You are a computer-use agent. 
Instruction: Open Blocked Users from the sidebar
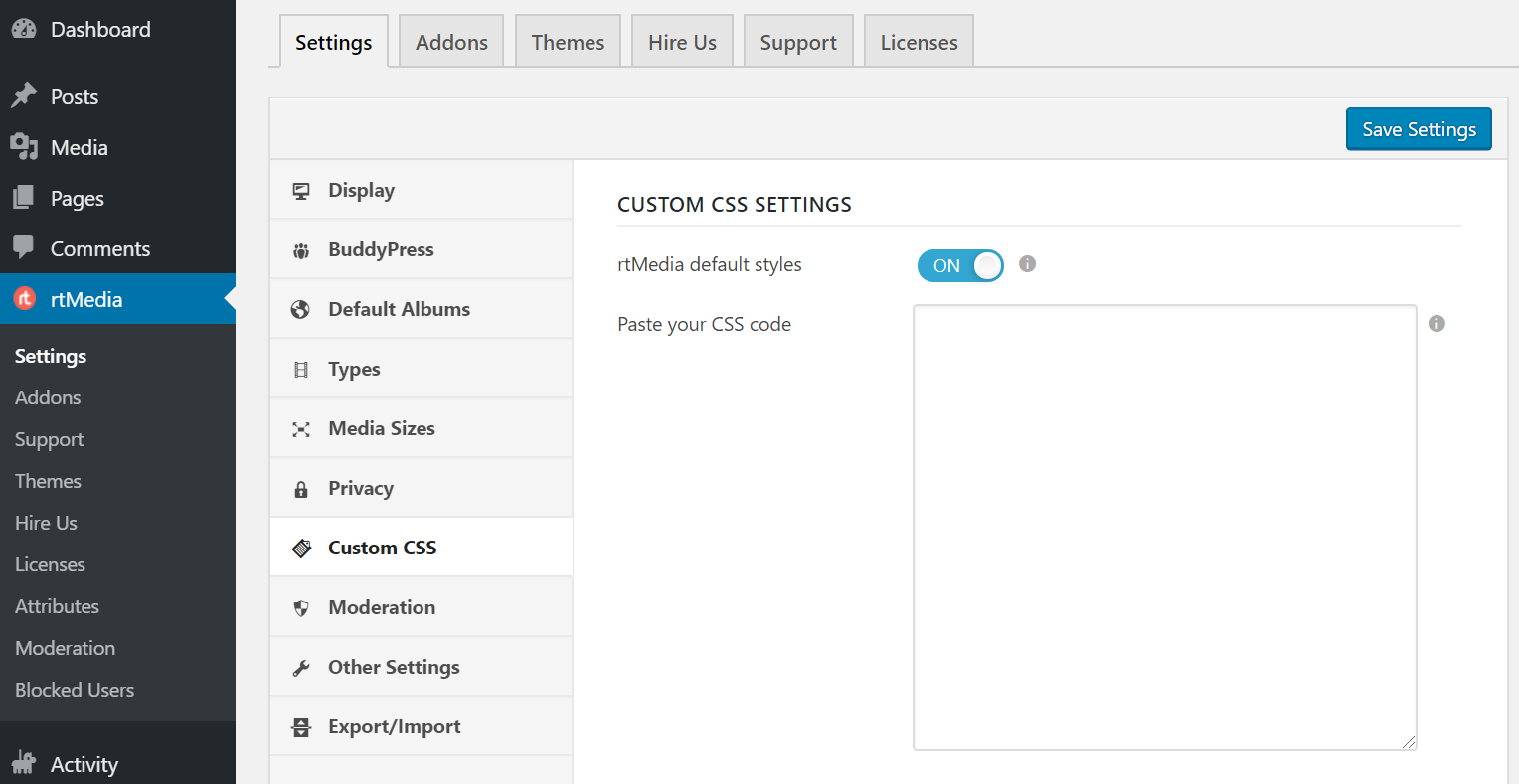[x=75, y=690]
